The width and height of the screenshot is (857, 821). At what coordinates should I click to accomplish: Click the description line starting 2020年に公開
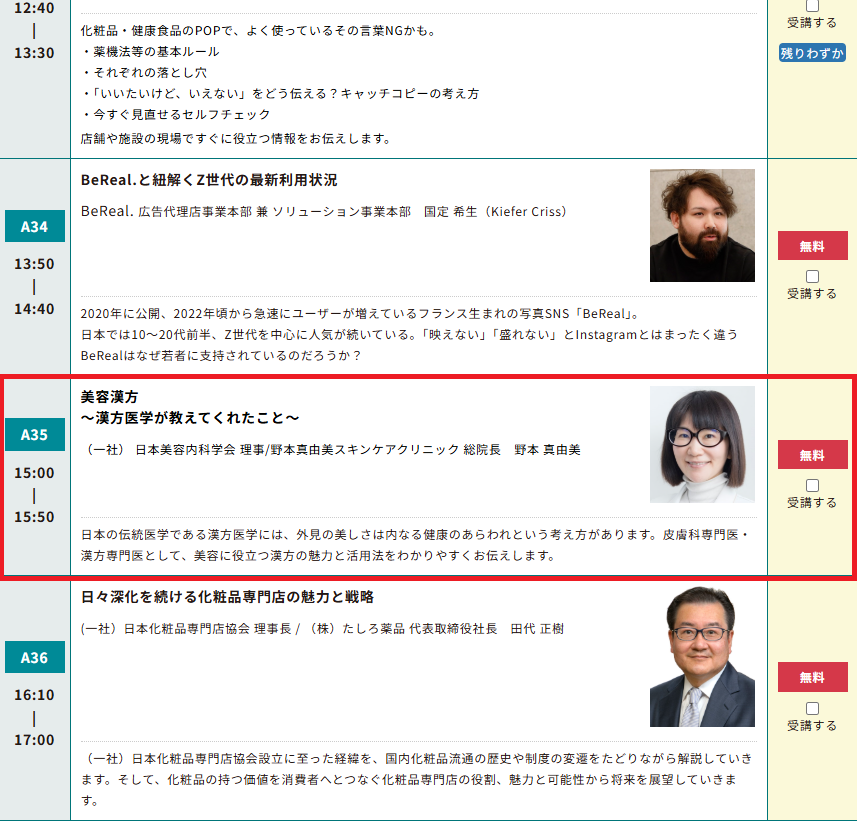[x=361, y=314]
